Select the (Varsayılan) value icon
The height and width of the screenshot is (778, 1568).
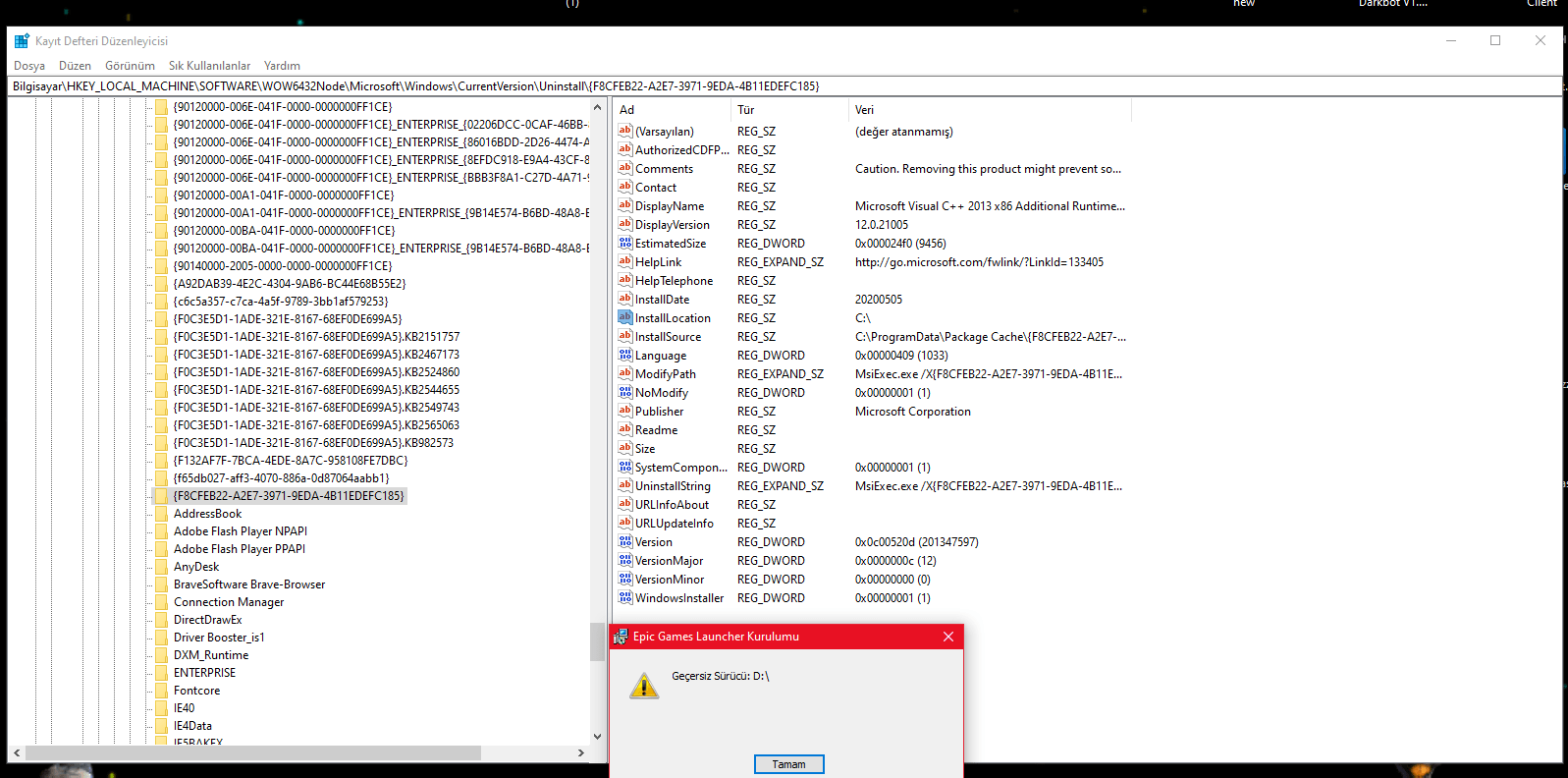tap(624, 131)
